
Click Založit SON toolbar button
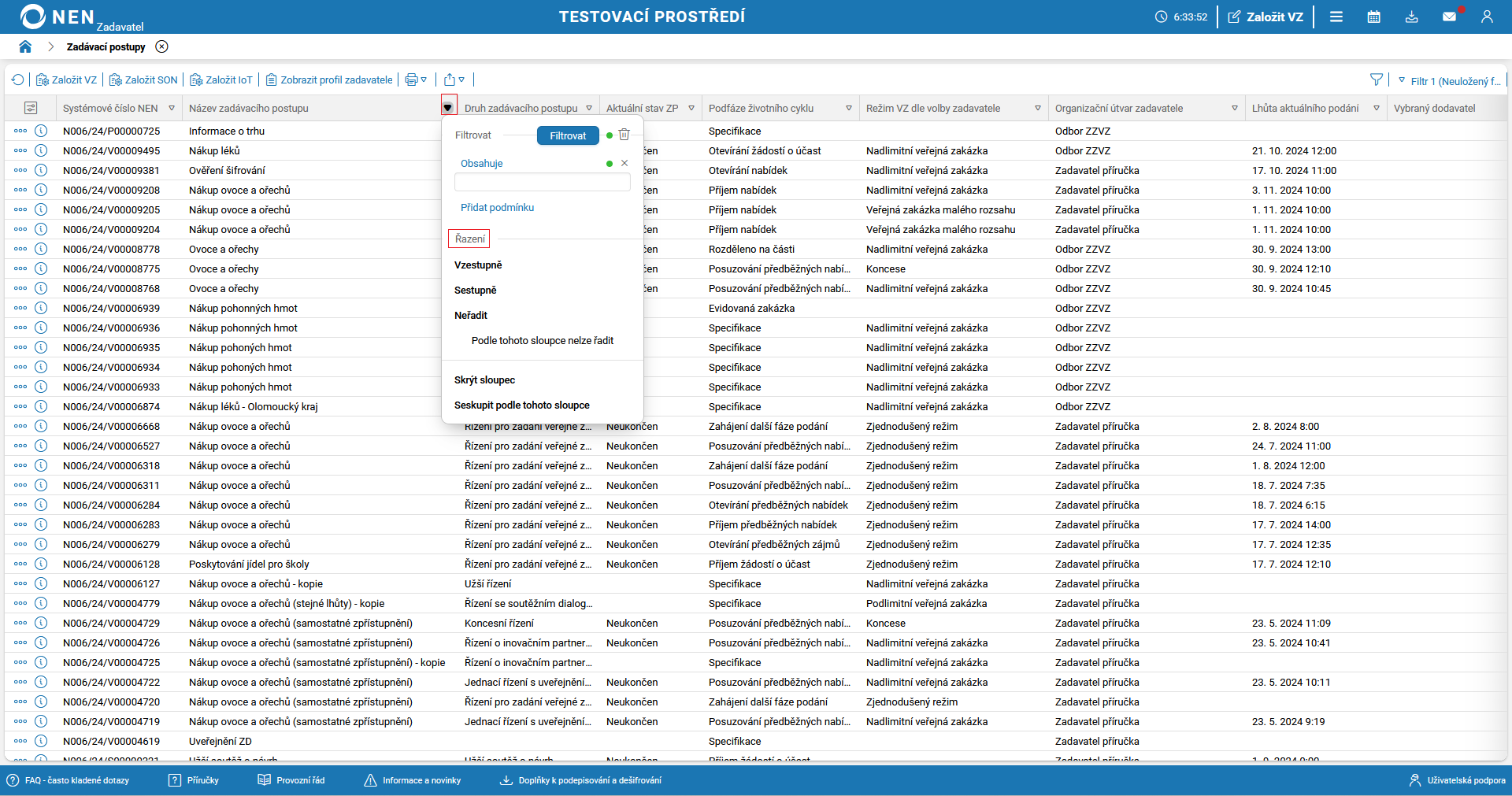tap(143, 80)
